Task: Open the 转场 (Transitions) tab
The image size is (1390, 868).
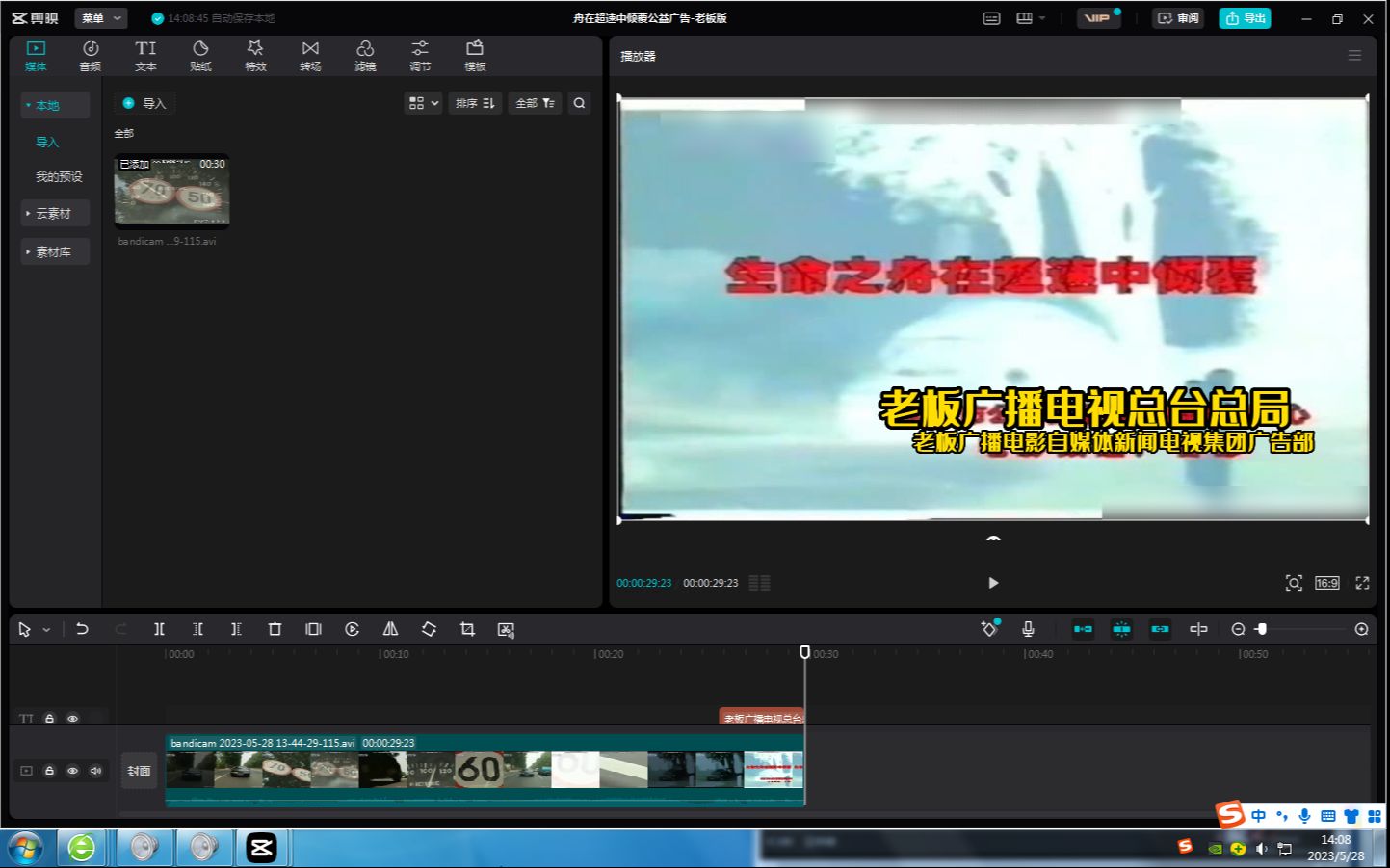Action: (x=310, y=56)
